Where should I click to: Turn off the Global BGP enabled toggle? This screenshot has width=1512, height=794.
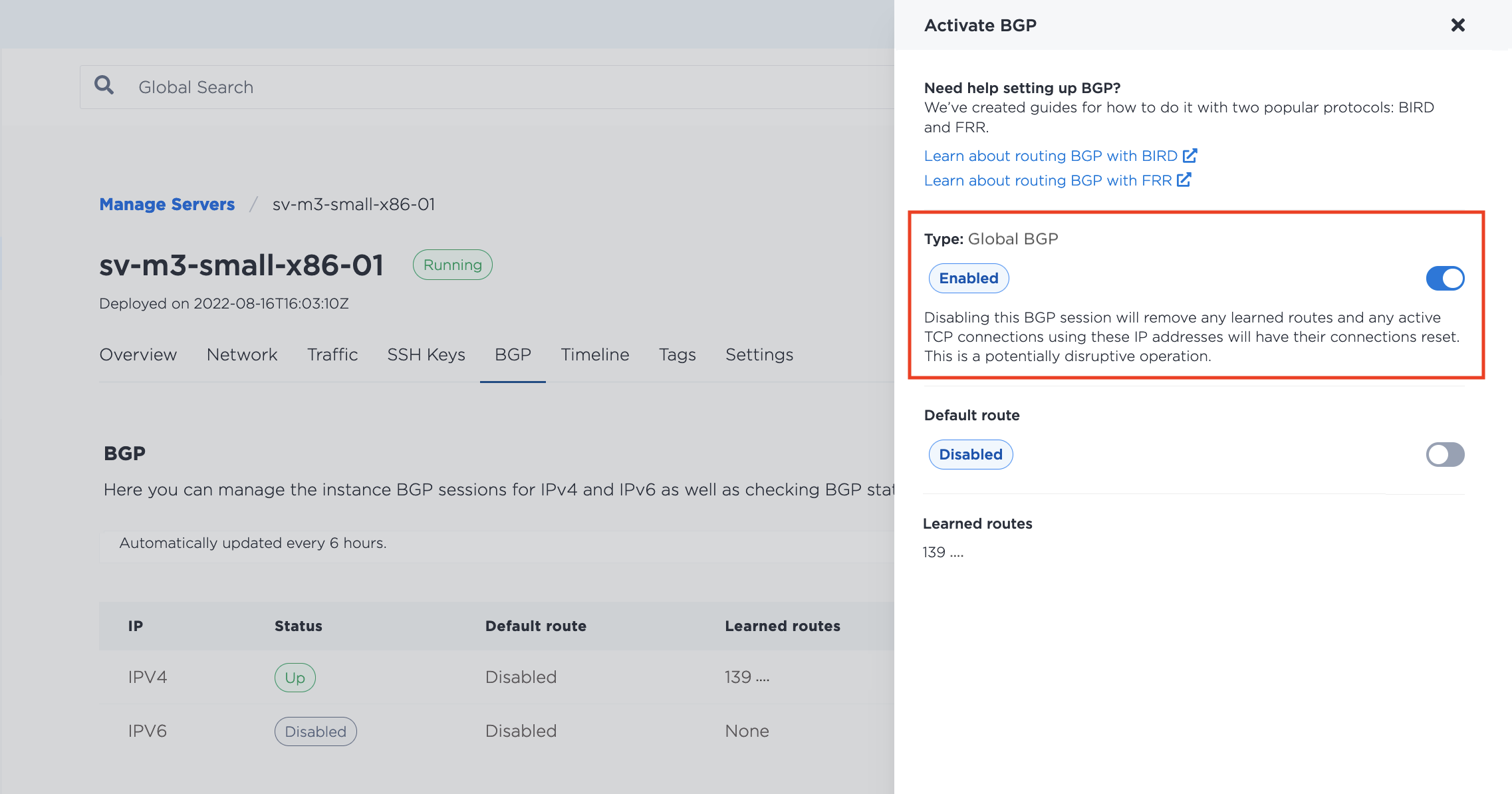pos(1445,278)
